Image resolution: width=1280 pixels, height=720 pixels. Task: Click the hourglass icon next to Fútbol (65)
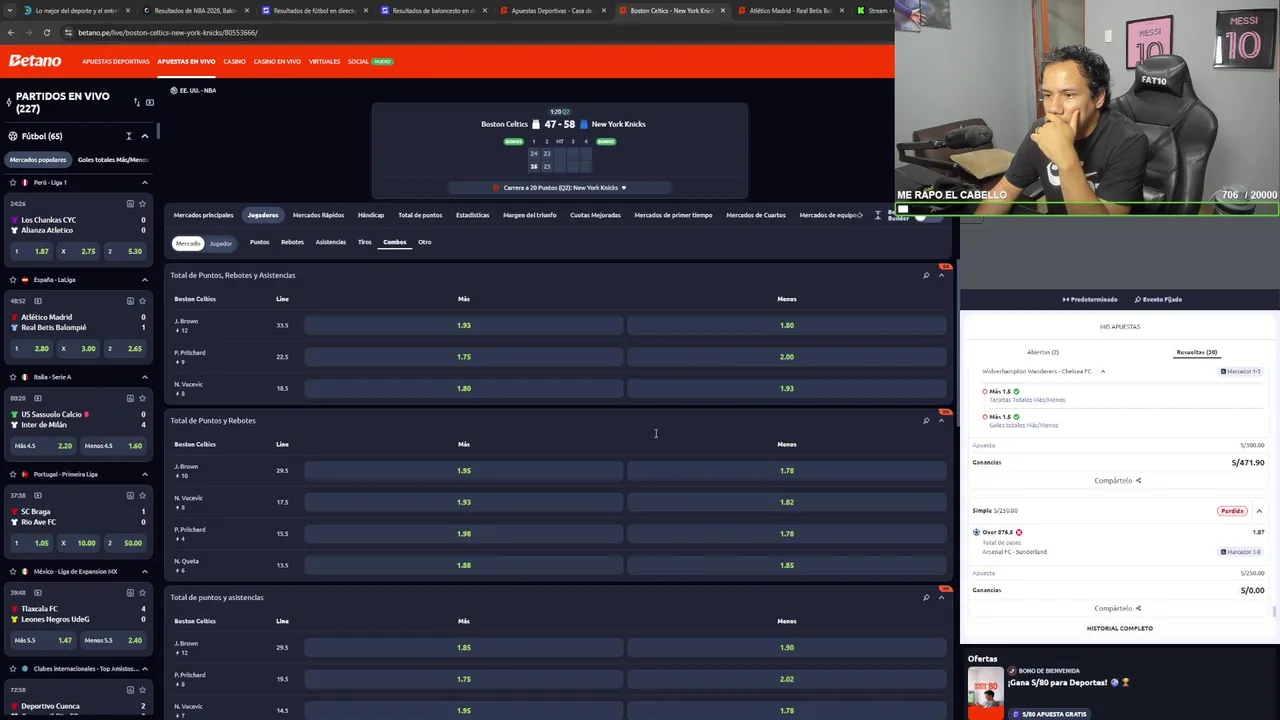(x=128, y=136)
